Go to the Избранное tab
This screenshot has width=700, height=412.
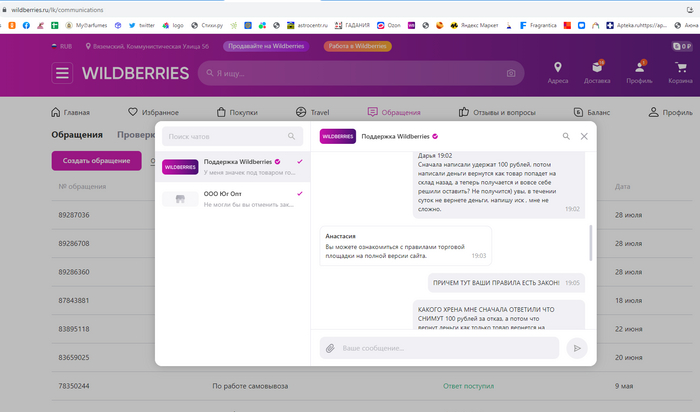pos(153,112)
